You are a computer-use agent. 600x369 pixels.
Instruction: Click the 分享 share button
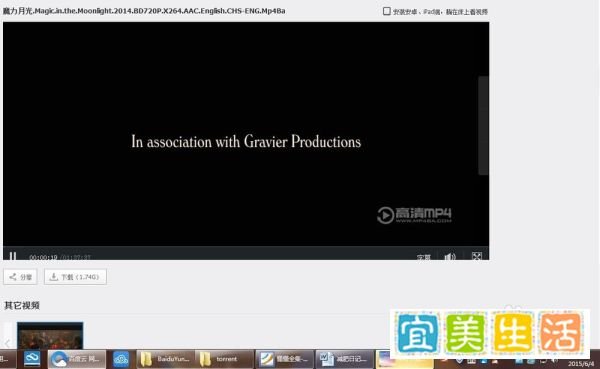point(20,277)
